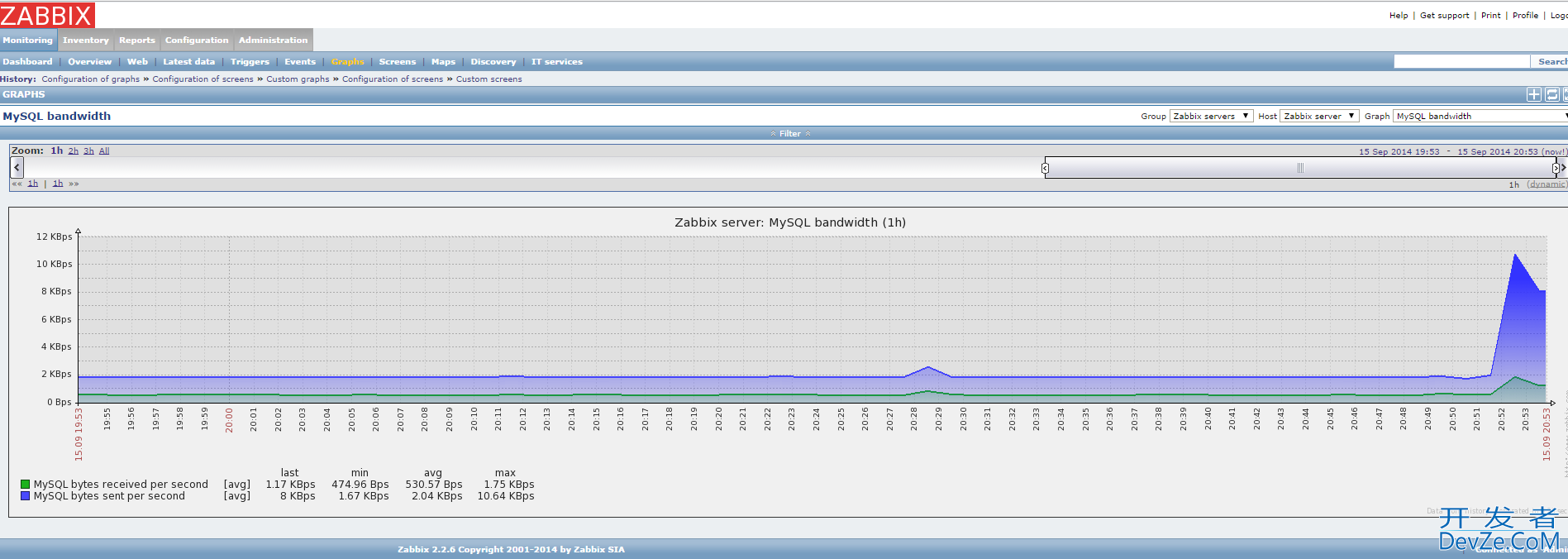Reset graph with the circular arrows icon
Screen dimensions: 1568x559
[1552, 94]
